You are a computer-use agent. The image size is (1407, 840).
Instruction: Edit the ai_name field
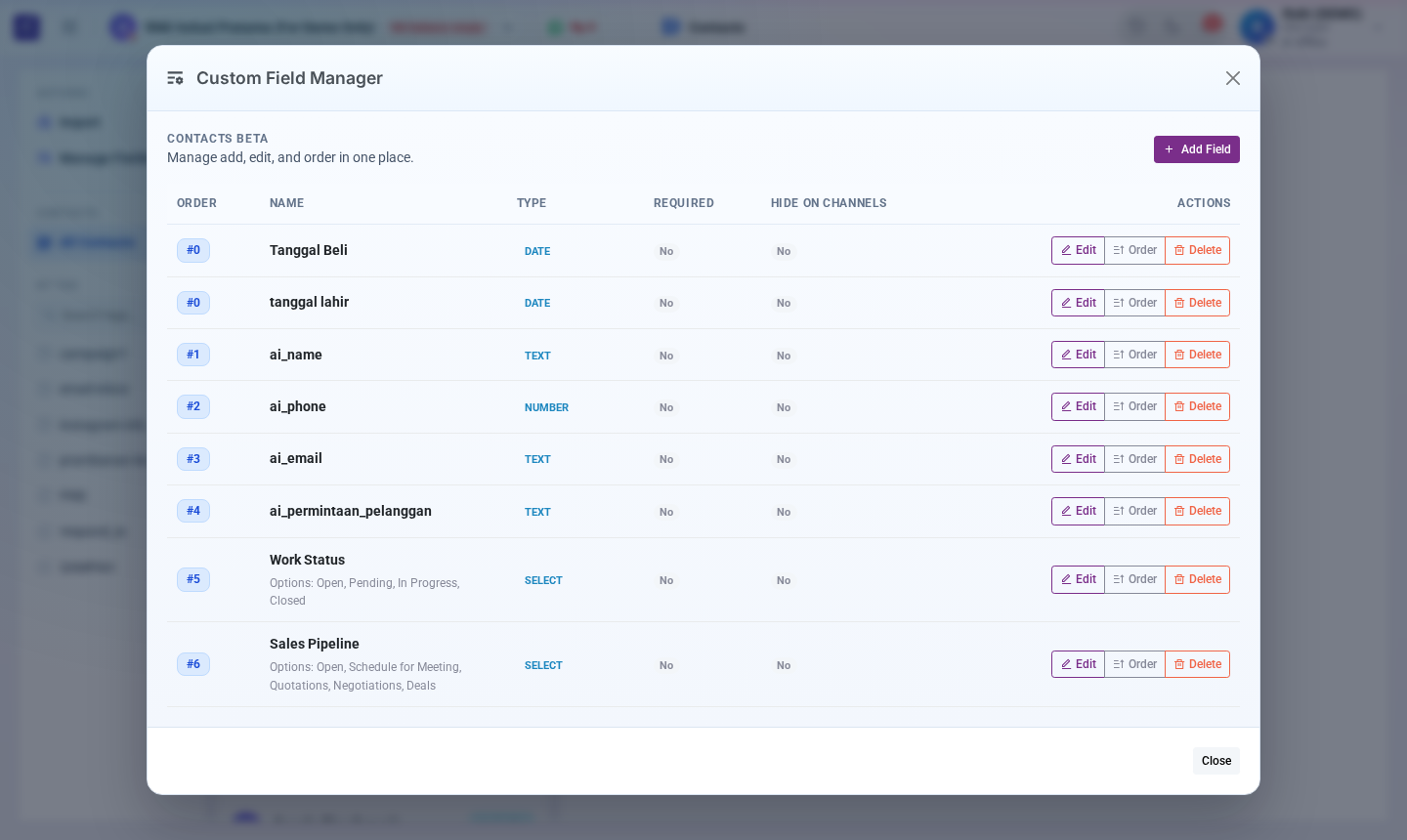pos(1078,355)
